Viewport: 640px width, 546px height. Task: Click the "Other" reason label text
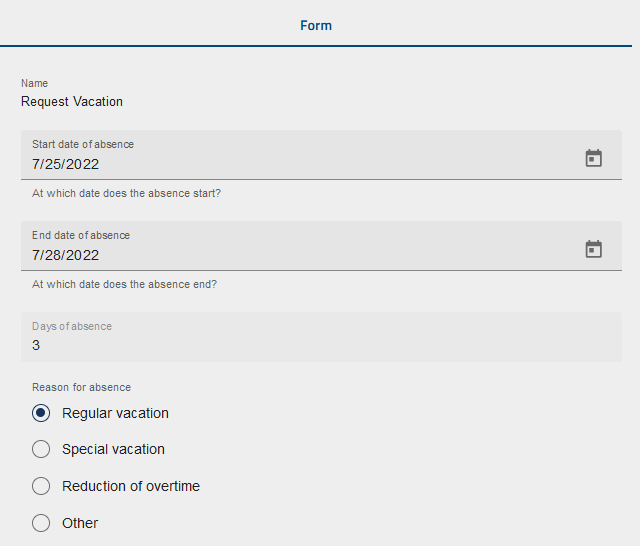coord(80,522)
